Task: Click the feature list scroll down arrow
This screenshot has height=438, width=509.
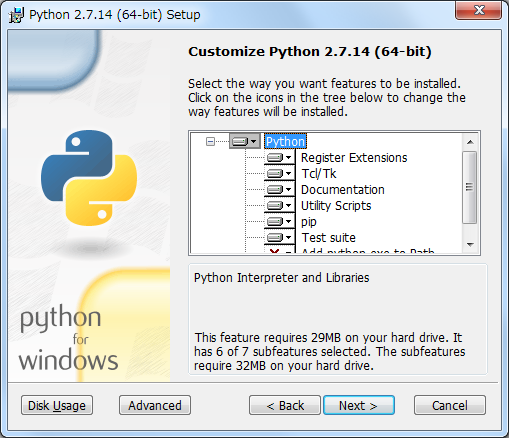Action: 470,245
